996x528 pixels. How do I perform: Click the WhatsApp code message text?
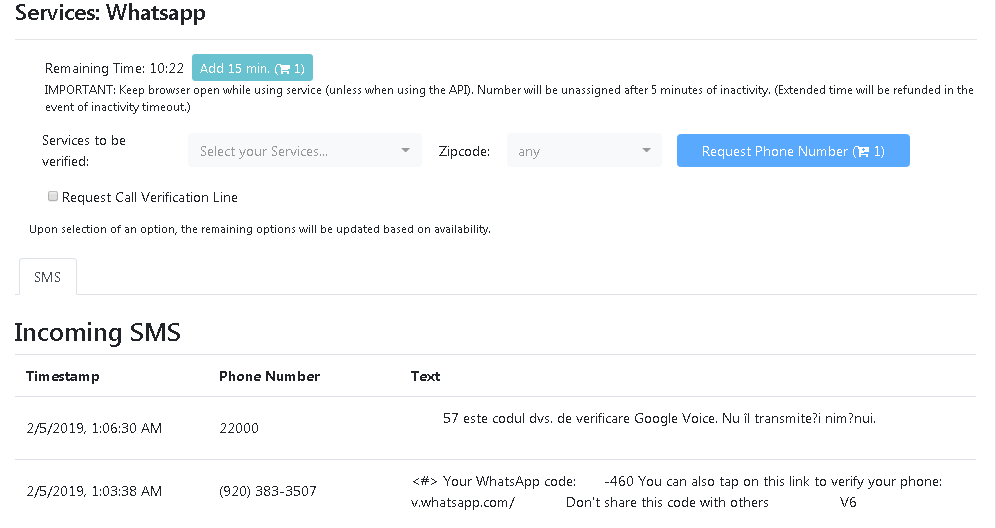coord(676,492)
